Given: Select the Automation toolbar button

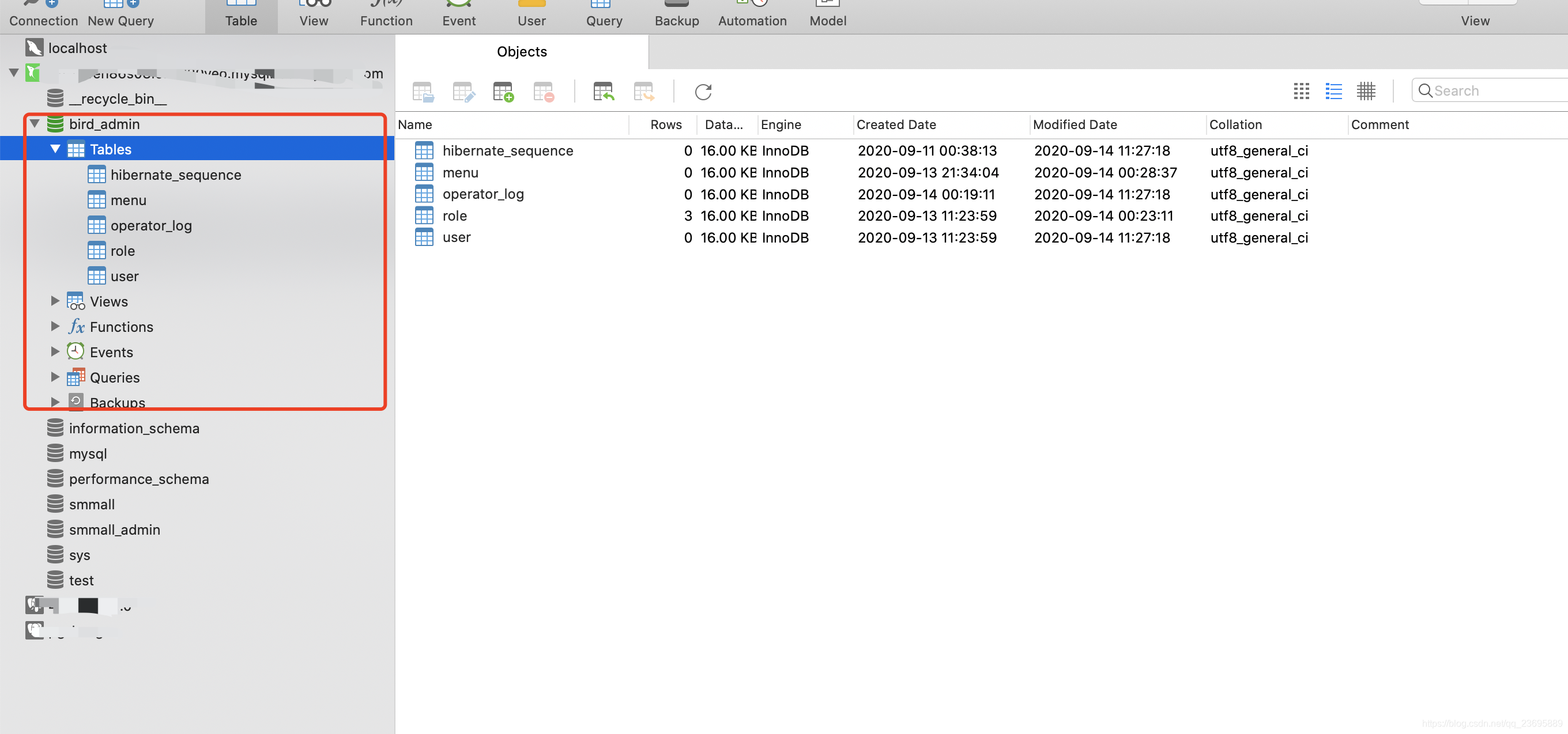Looking at the screenshot, I should click(752, 14).
